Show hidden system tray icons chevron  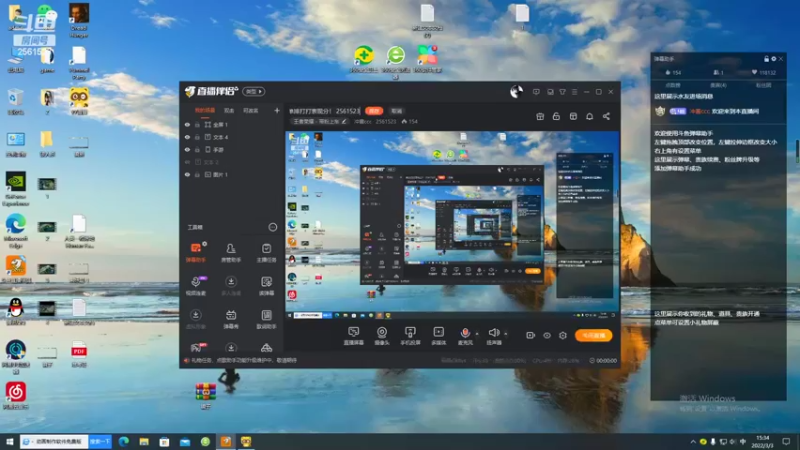[x=692, y=442]
